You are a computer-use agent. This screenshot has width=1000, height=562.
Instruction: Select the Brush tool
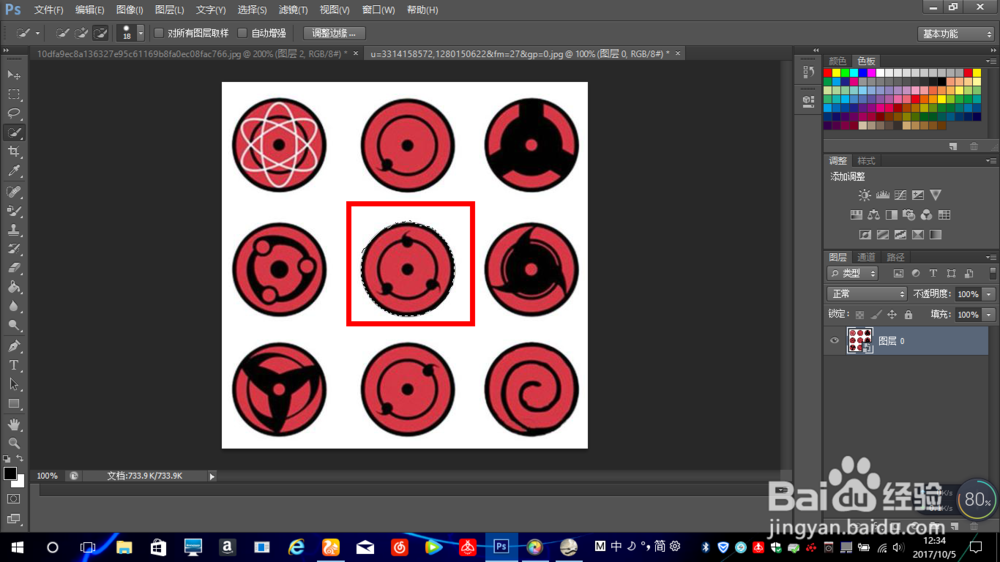13,211
